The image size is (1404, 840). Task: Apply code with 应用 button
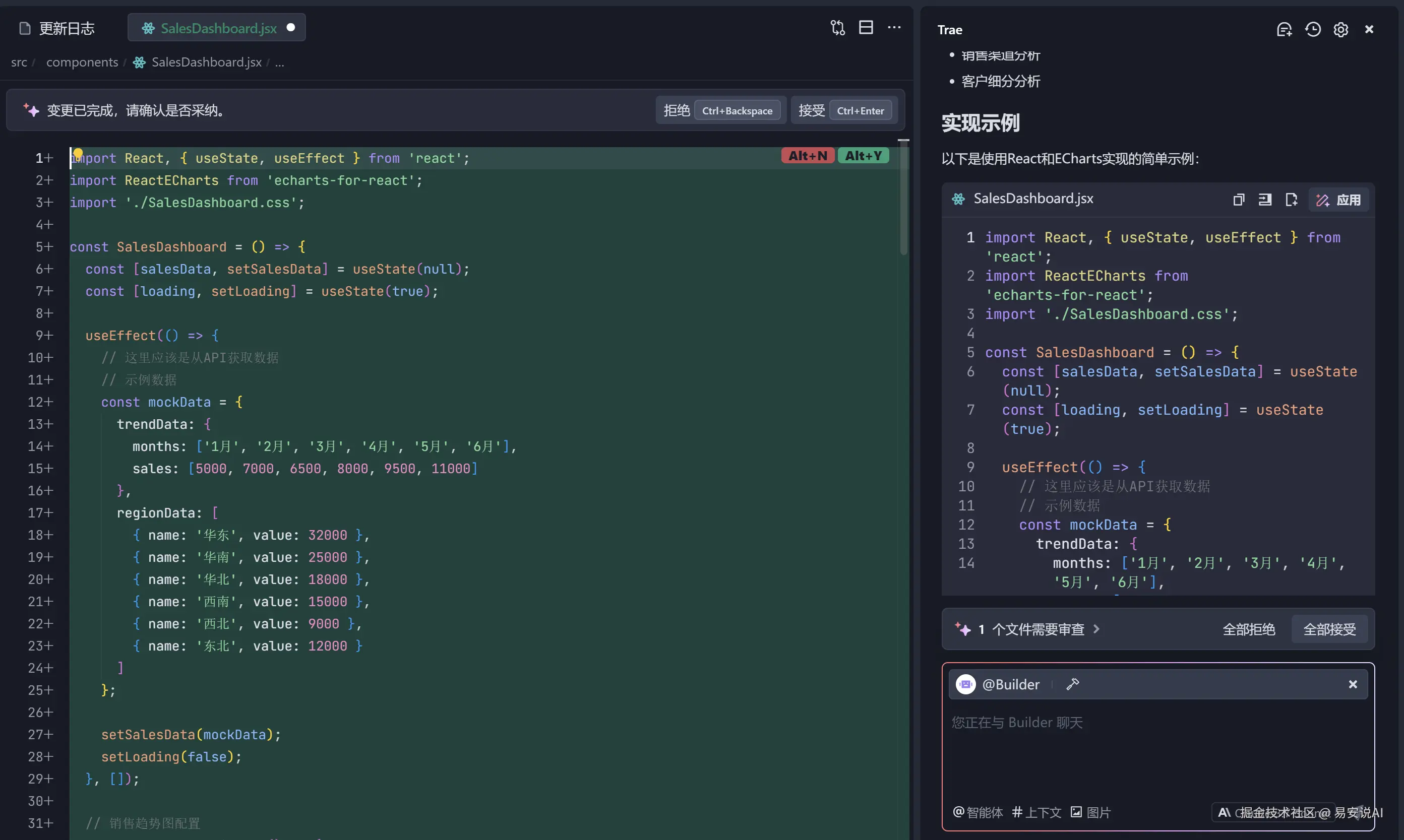pos(1339,200)
